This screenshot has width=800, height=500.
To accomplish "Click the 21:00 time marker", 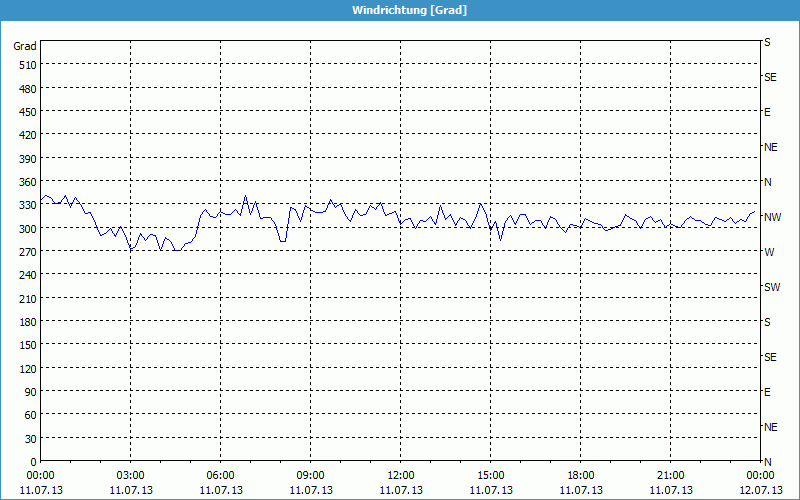I will coord(671,475).
